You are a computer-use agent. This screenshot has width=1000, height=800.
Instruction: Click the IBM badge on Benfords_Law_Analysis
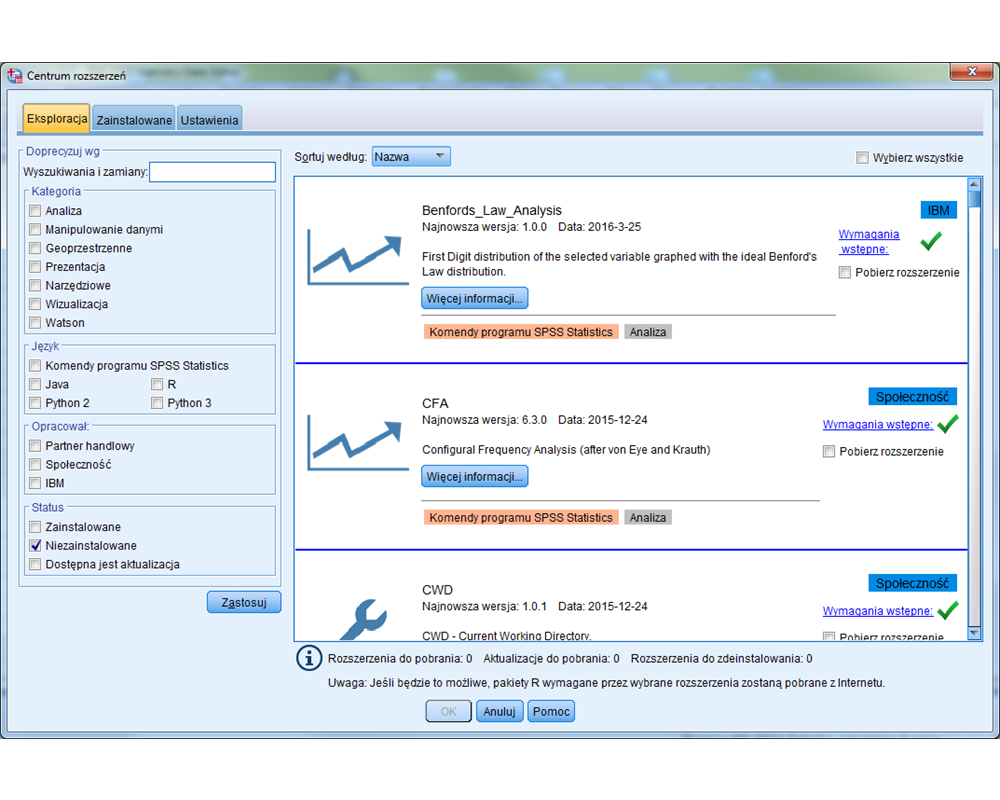click(938, 210)
